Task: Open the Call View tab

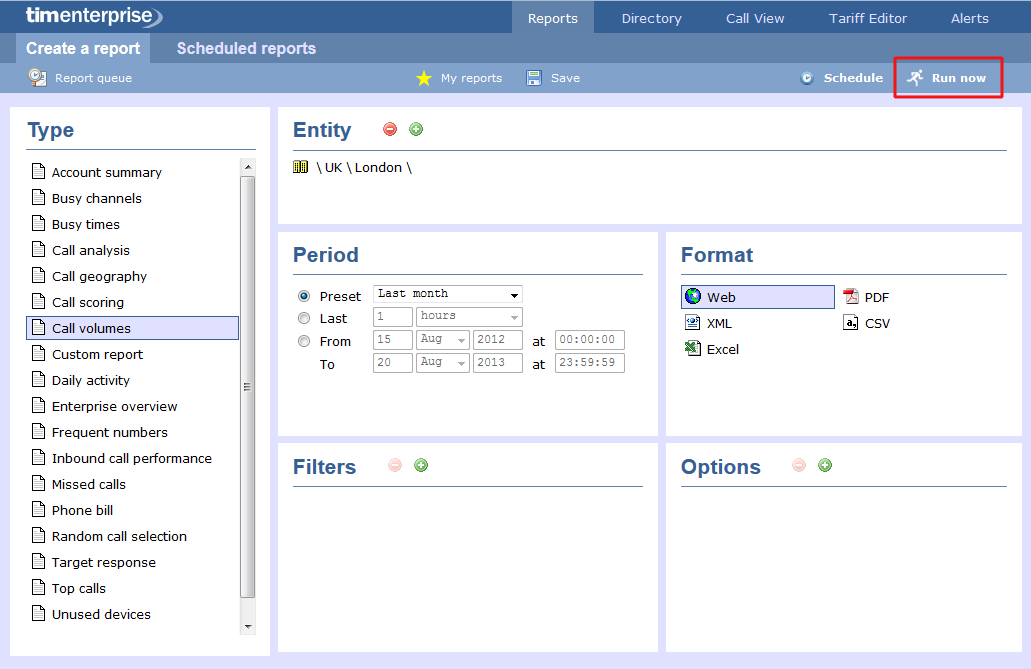Action: coord(755,18)
